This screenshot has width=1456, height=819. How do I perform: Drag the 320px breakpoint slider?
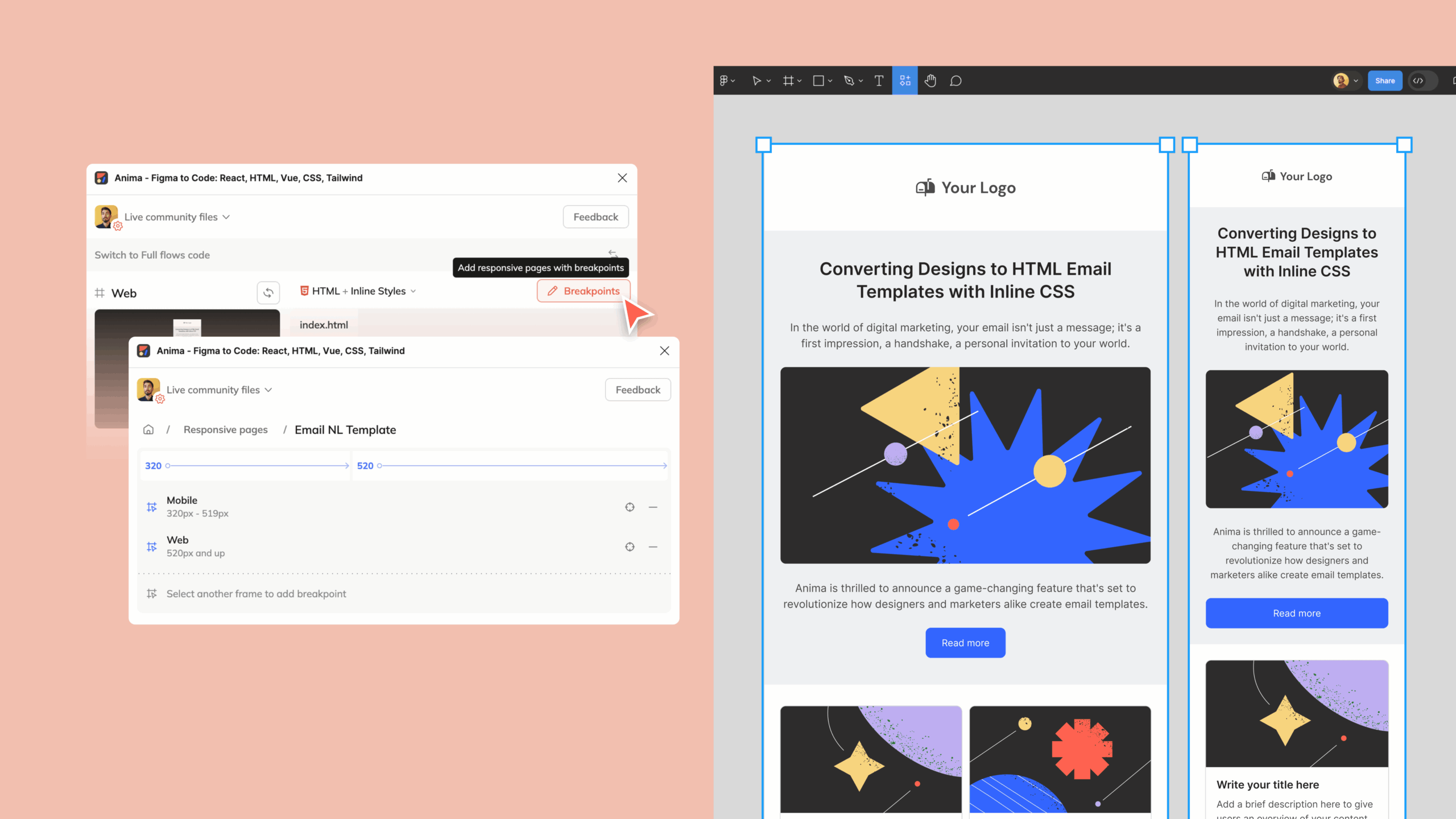click(x=170, y=465)
